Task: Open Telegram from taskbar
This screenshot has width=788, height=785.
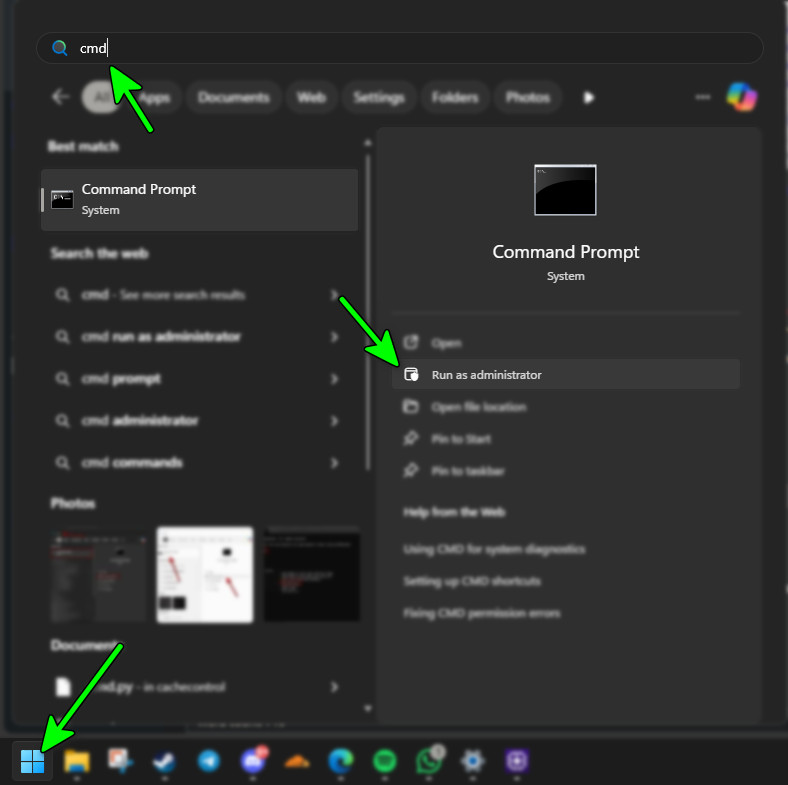Action: 209,761
